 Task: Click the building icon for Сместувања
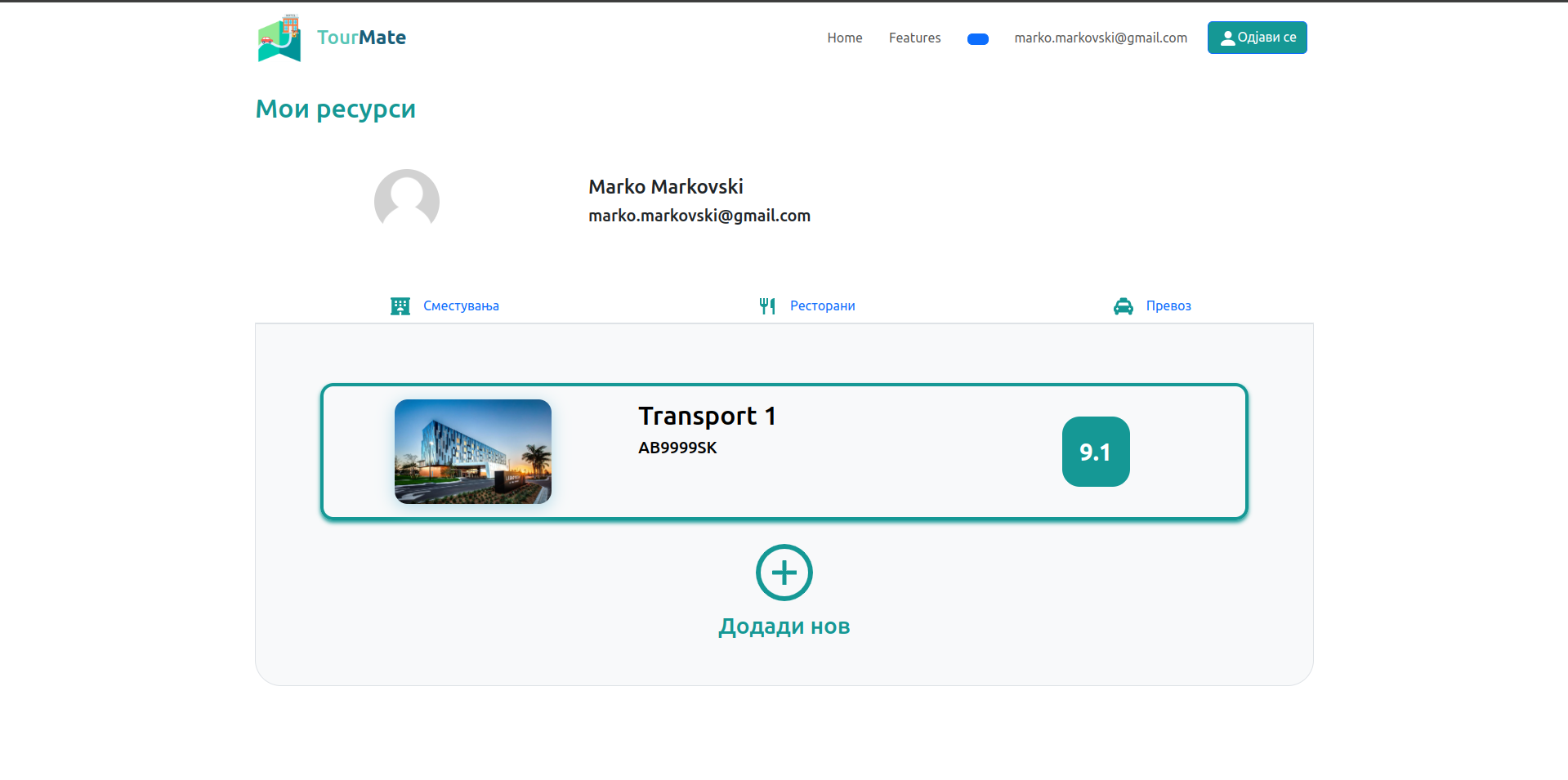(x=400, y=306)
